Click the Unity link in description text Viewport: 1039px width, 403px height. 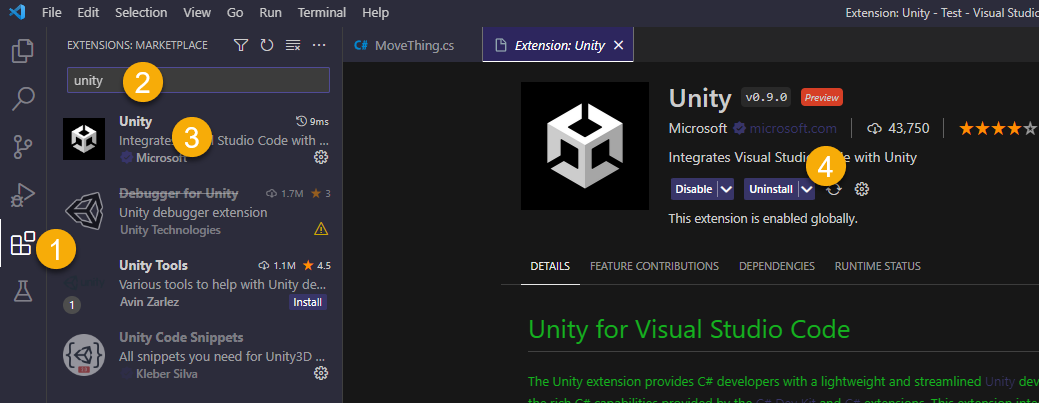pos(1000,382)
